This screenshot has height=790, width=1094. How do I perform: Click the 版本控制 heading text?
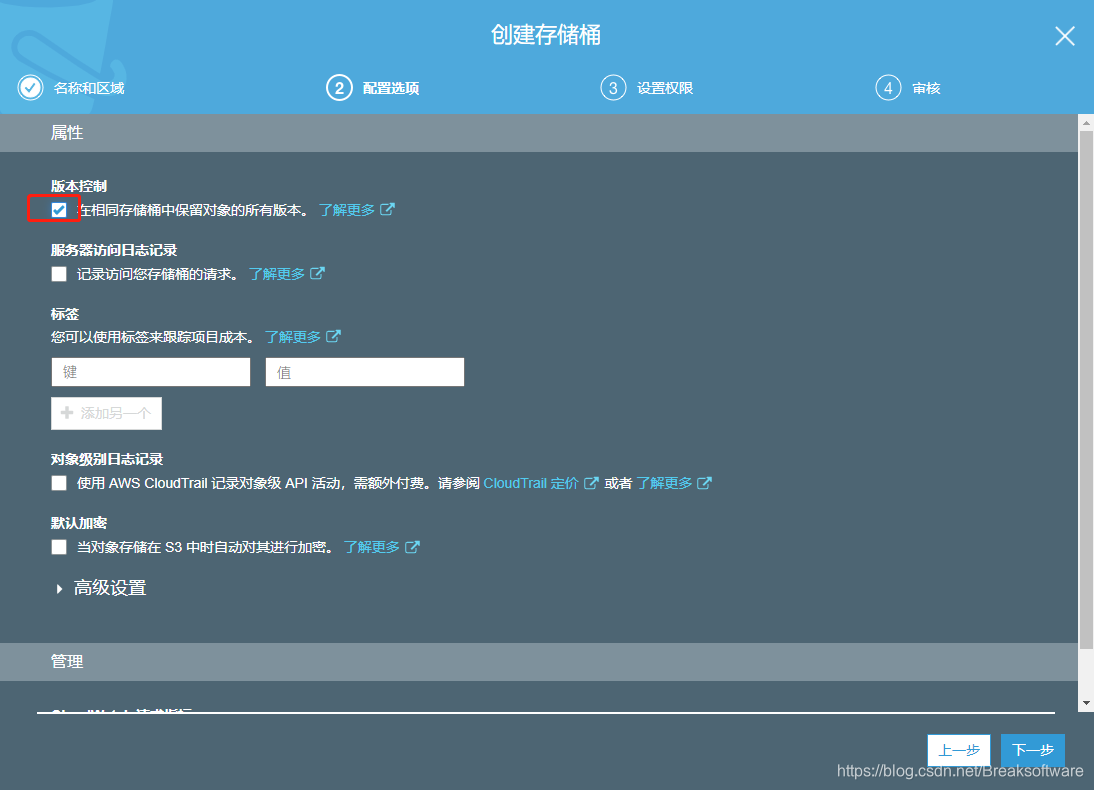(x=79, y=186)
